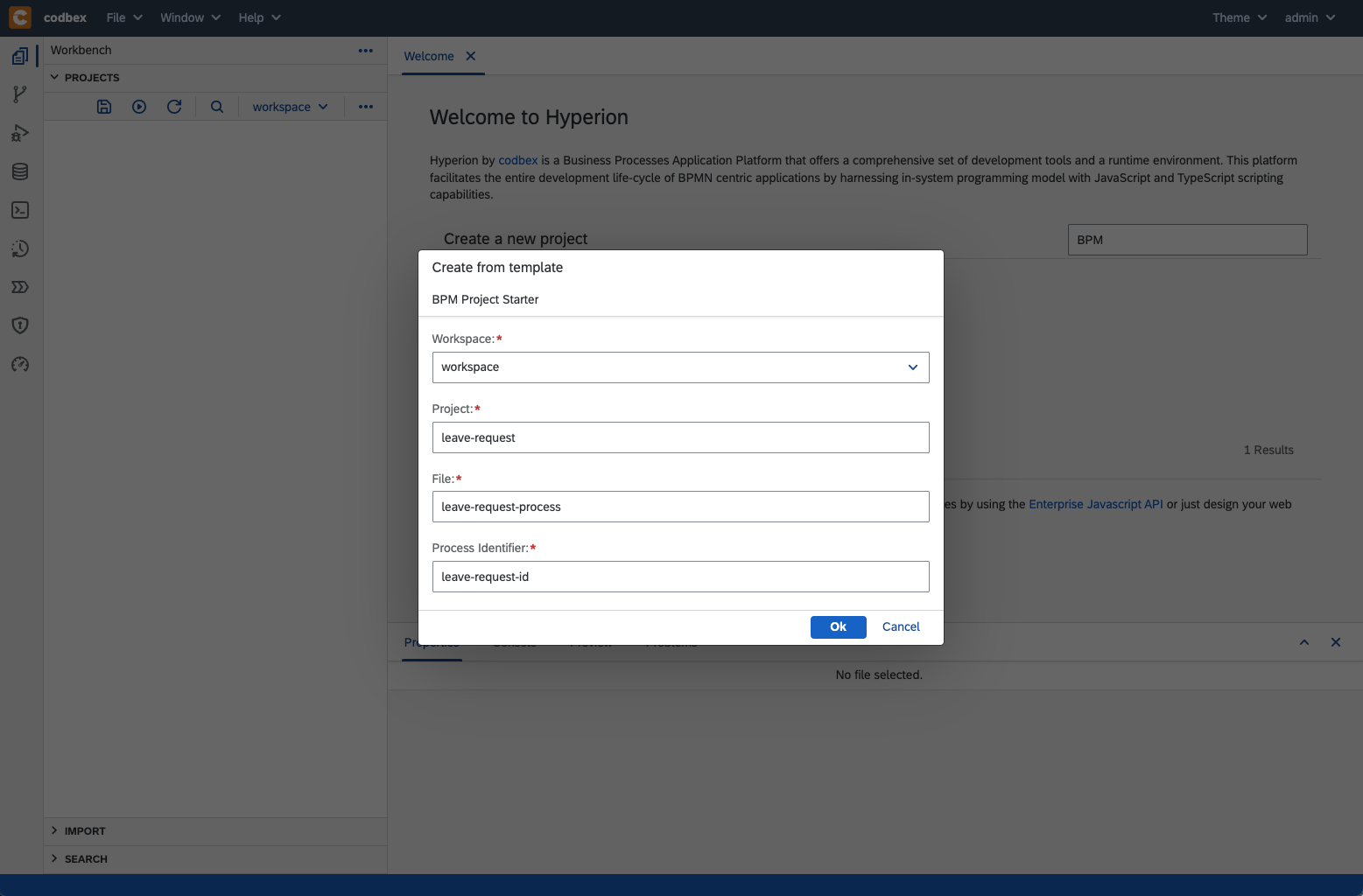Viewport: 1363px width, 896px height.
Task: Follow the codbex link in welcome text
Action: pos(518,160)
